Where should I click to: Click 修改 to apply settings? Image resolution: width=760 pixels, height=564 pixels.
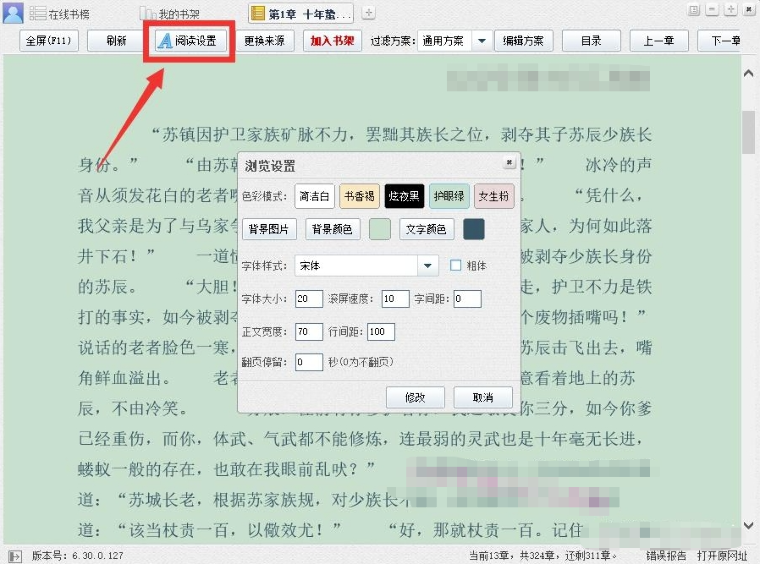(415, 397)
